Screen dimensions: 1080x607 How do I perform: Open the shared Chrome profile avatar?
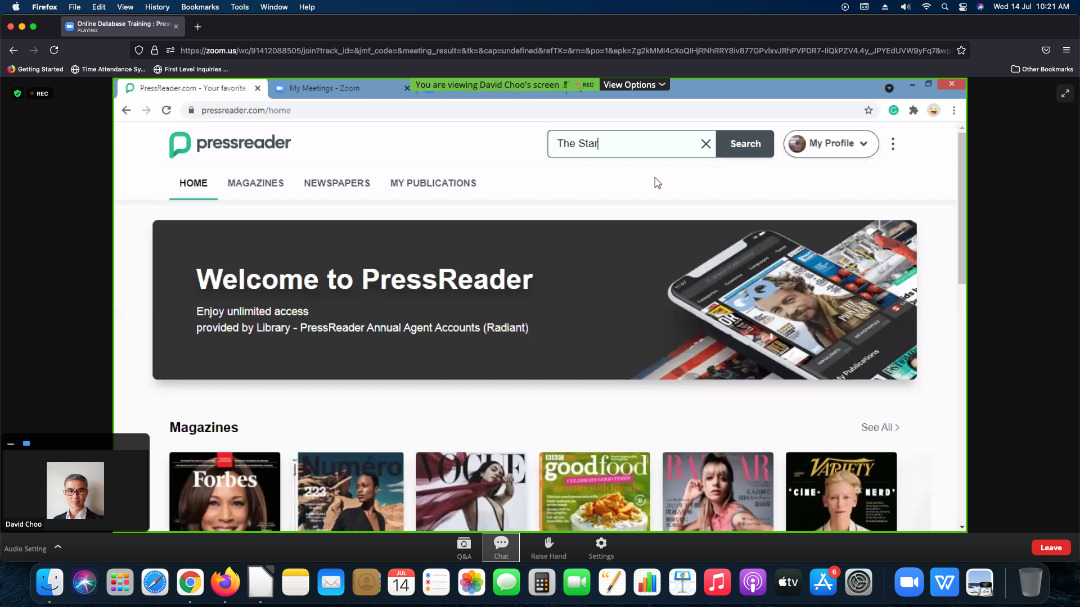(x=933, y=110)
